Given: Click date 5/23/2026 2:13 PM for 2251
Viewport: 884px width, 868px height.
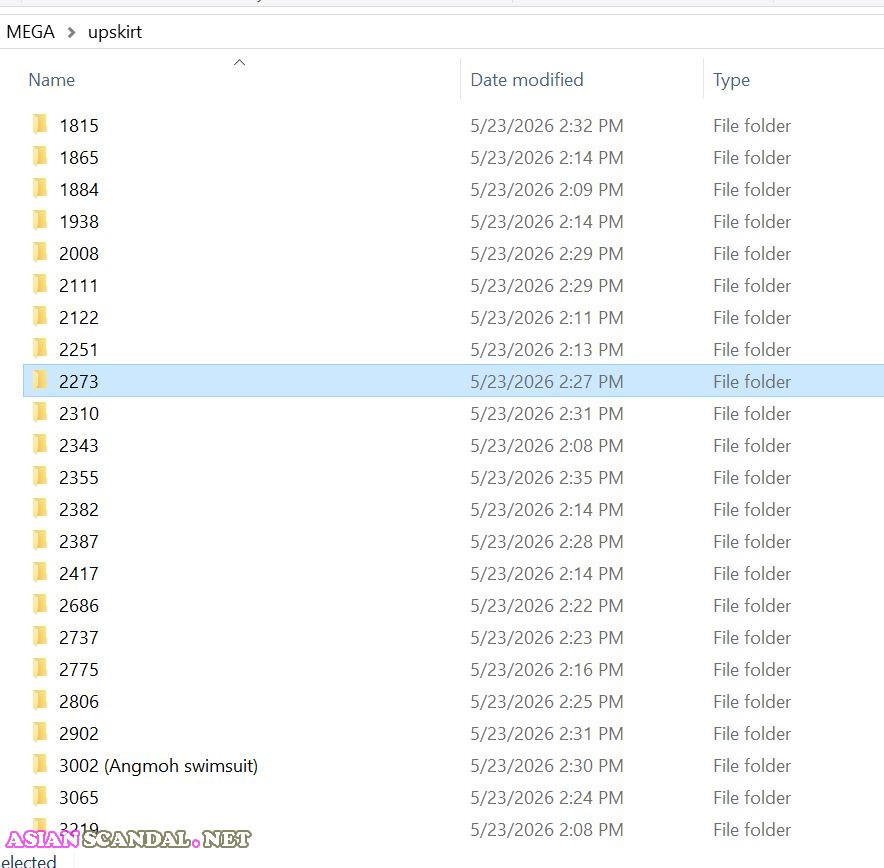Looking at the screenshot, I should 547,349.
